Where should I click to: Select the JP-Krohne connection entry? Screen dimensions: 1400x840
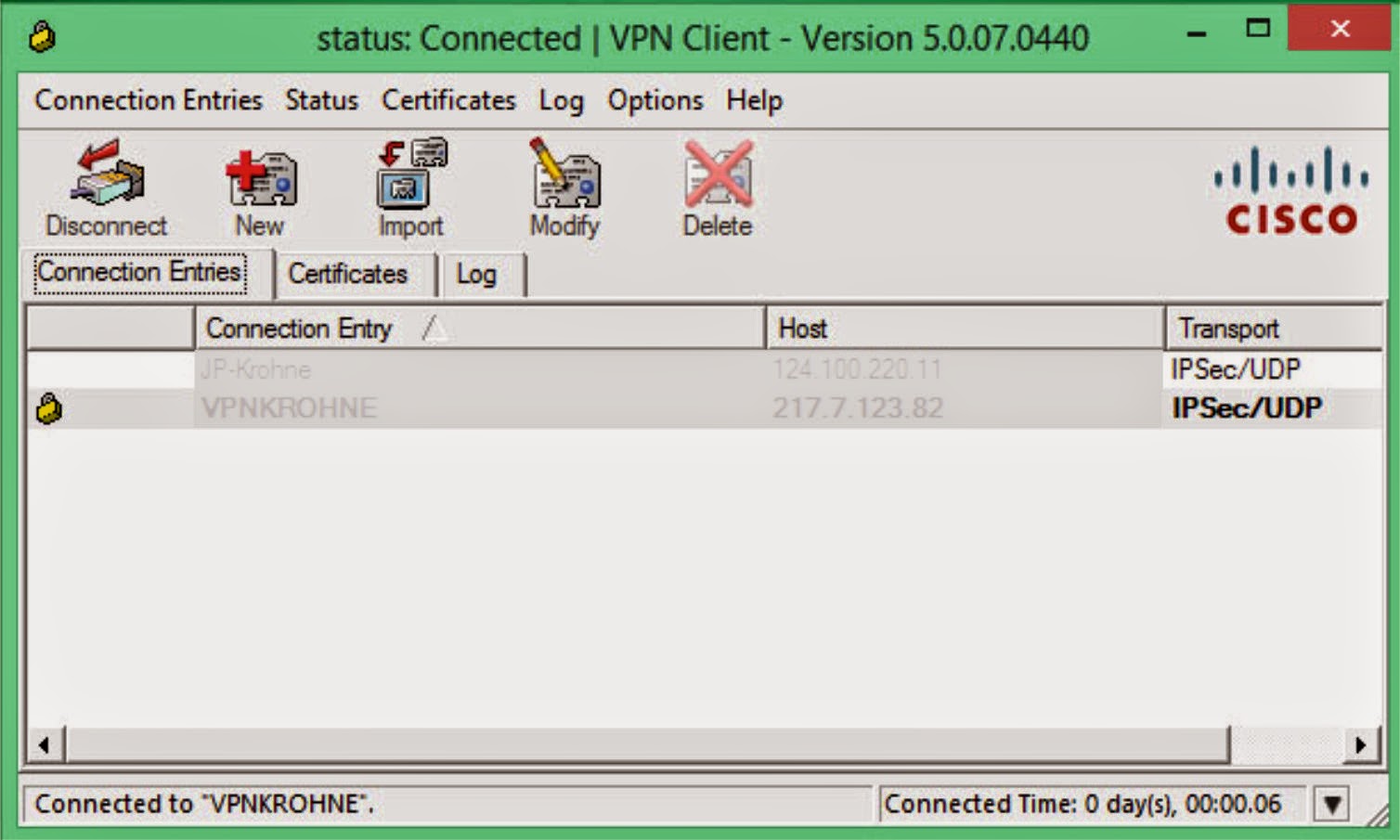coord(255,369)
